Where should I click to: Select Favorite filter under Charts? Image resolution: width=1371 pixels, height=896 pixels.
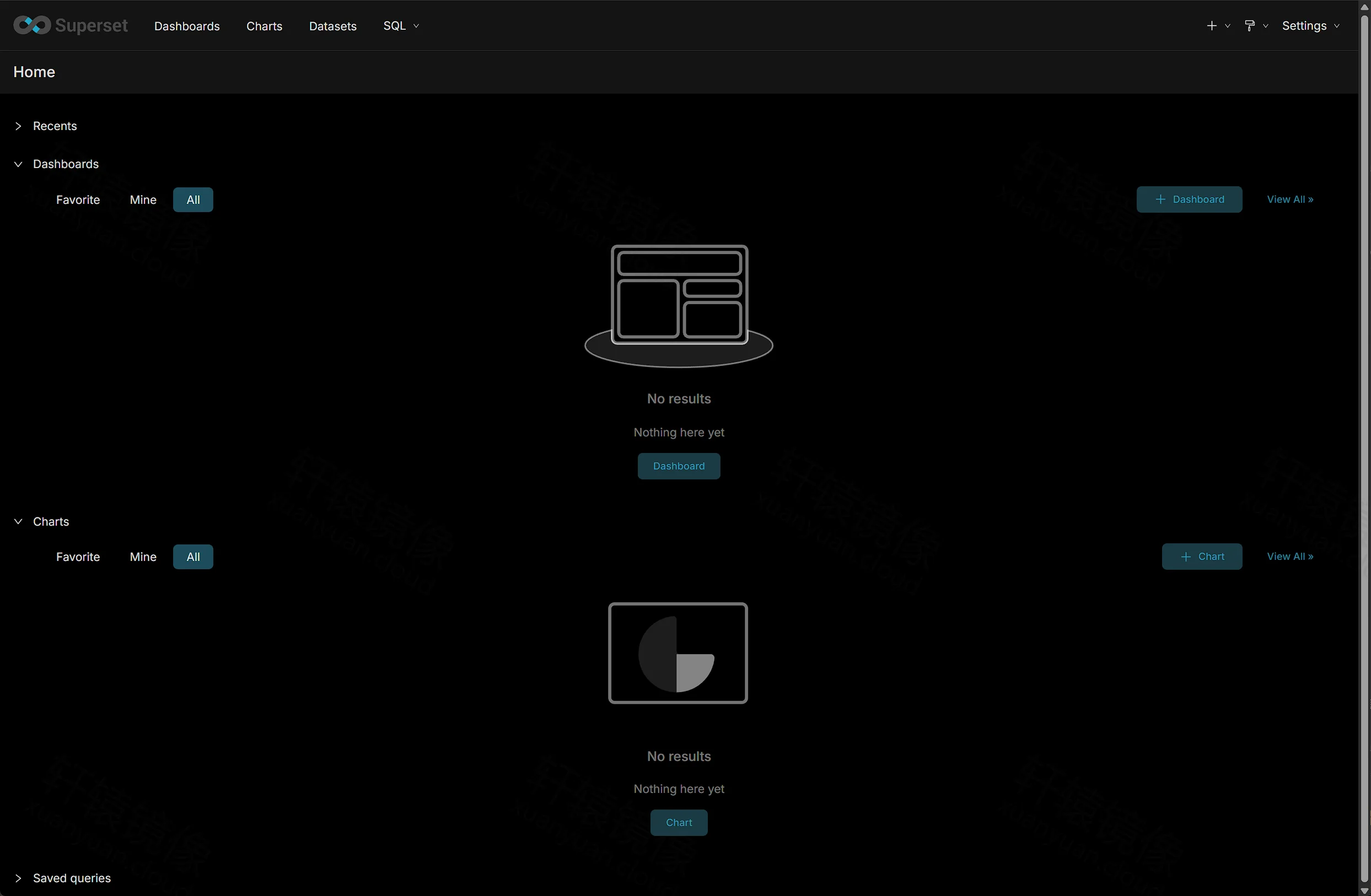[78, 557]
